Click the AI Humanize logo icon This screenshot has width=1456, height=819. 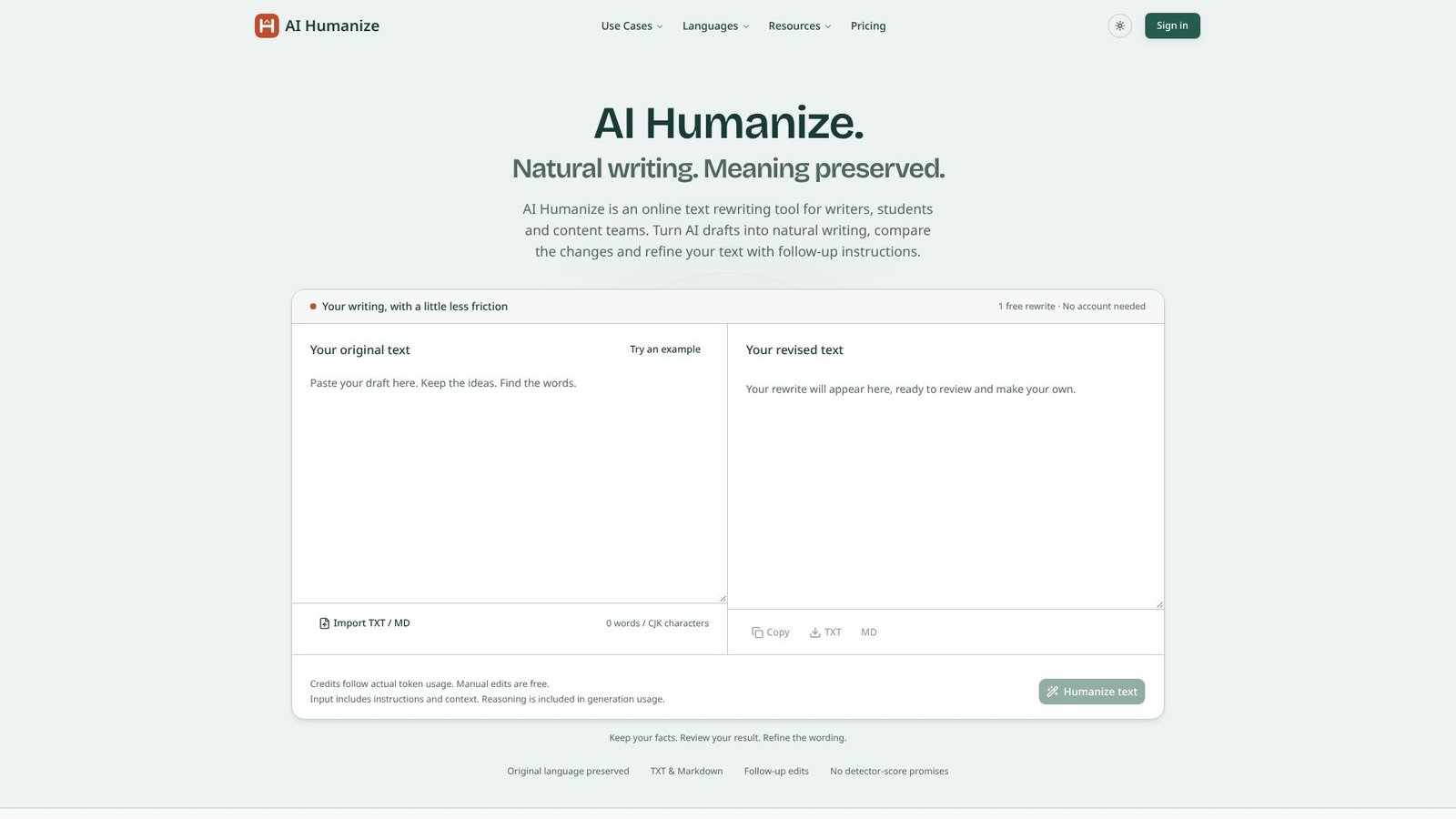[x=267, y=25]
